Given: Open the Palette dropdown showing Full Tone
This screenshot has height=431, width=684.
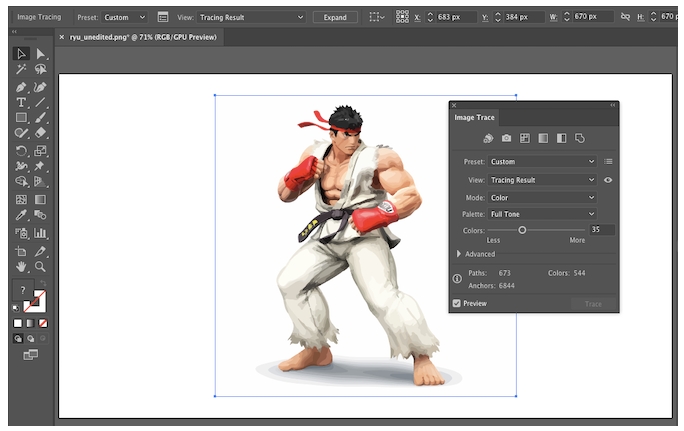Looking at the screenshot, I should [542, 214].
